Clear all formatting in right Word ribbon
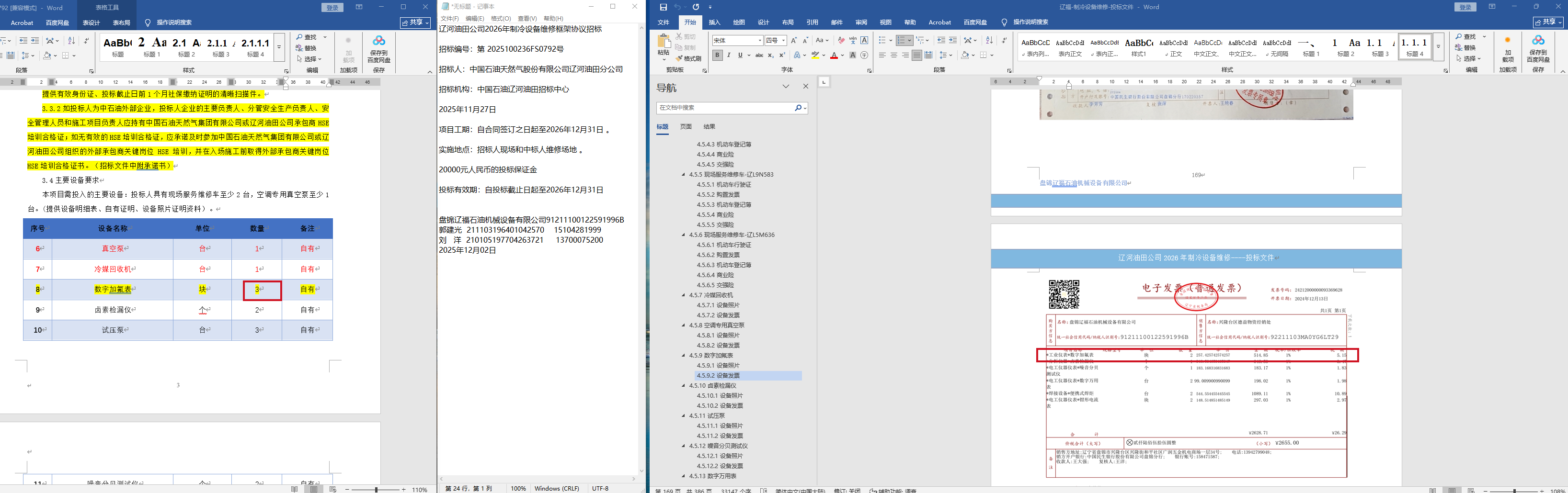This screenshot has height=493, width=1568. coord(841,40)
